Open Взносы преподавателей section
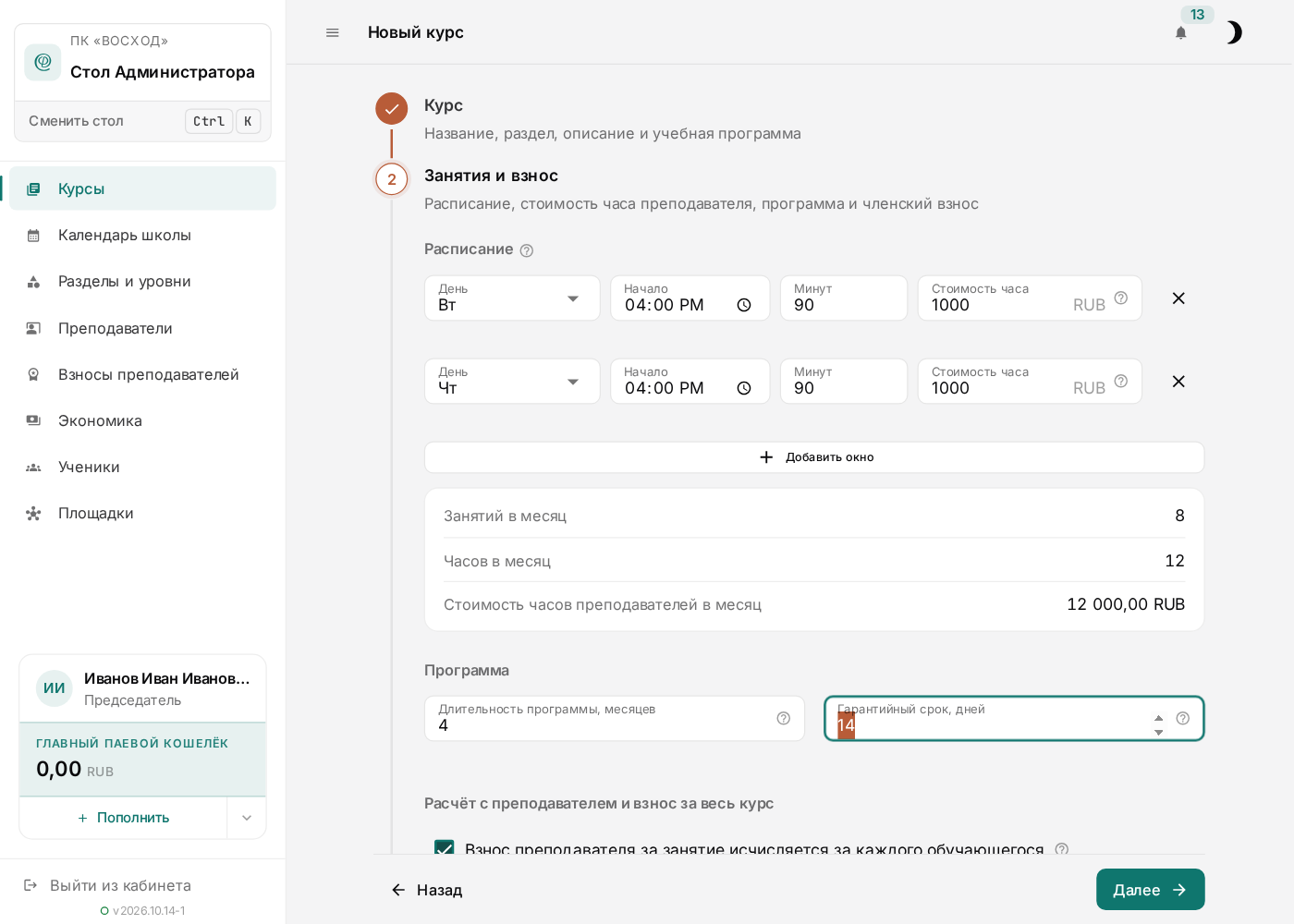Screen dimensions: 1294x924 (x=142, y=374)
